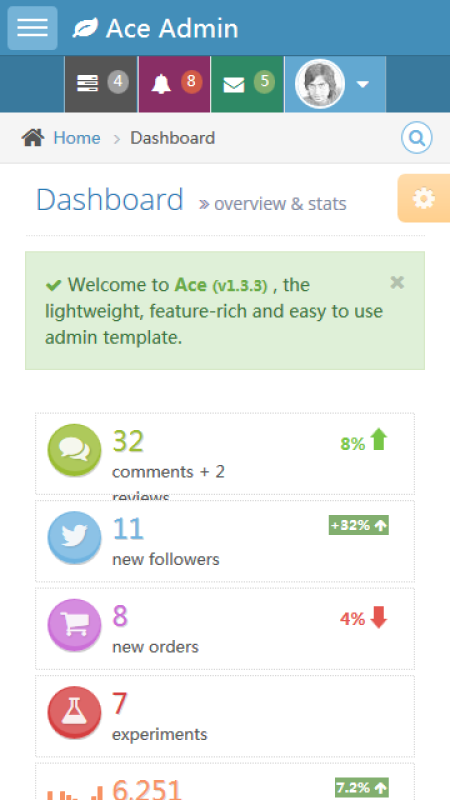Click the user avatar photo
This screenshot has height=800, width=450.
[320, 84]
